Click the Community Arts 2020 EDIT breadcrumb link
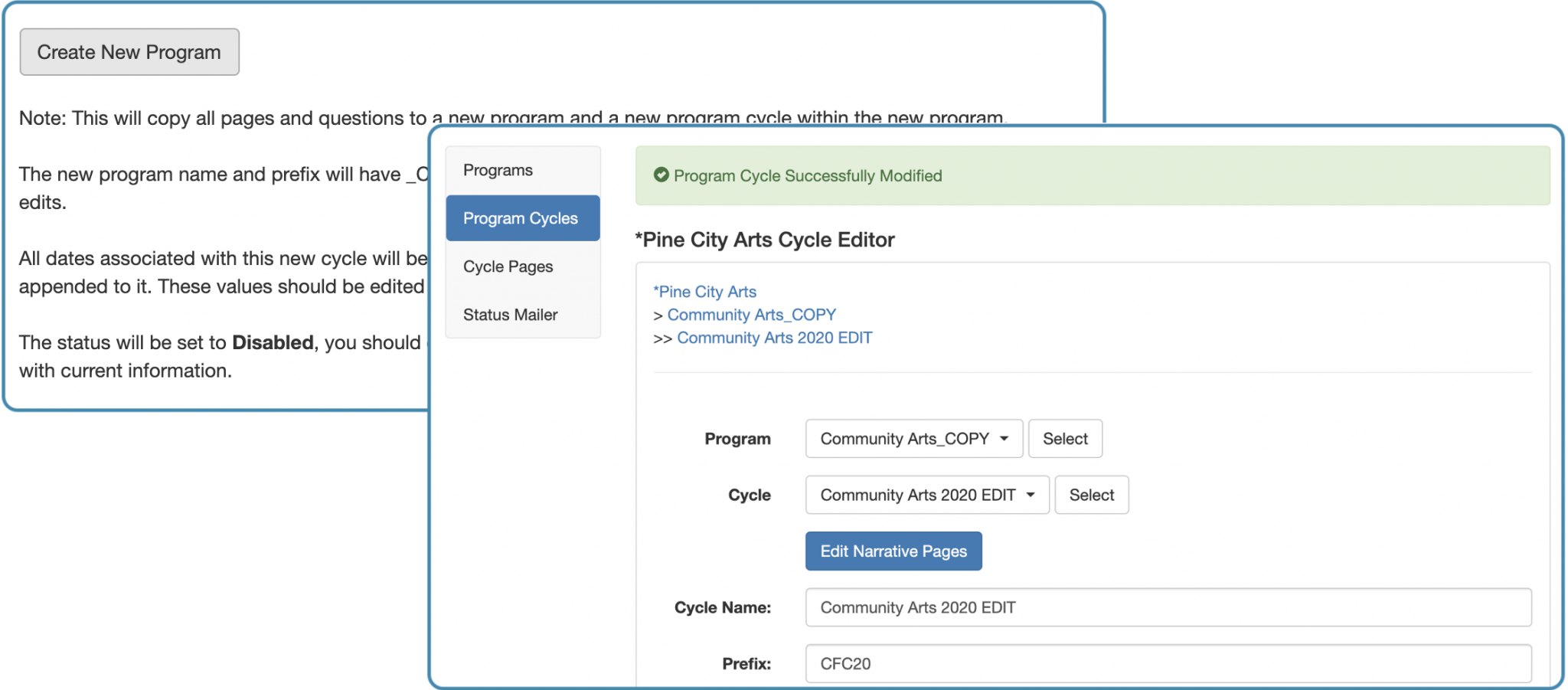Viewport: 1568px width, 690px height. tap(774, 338)
